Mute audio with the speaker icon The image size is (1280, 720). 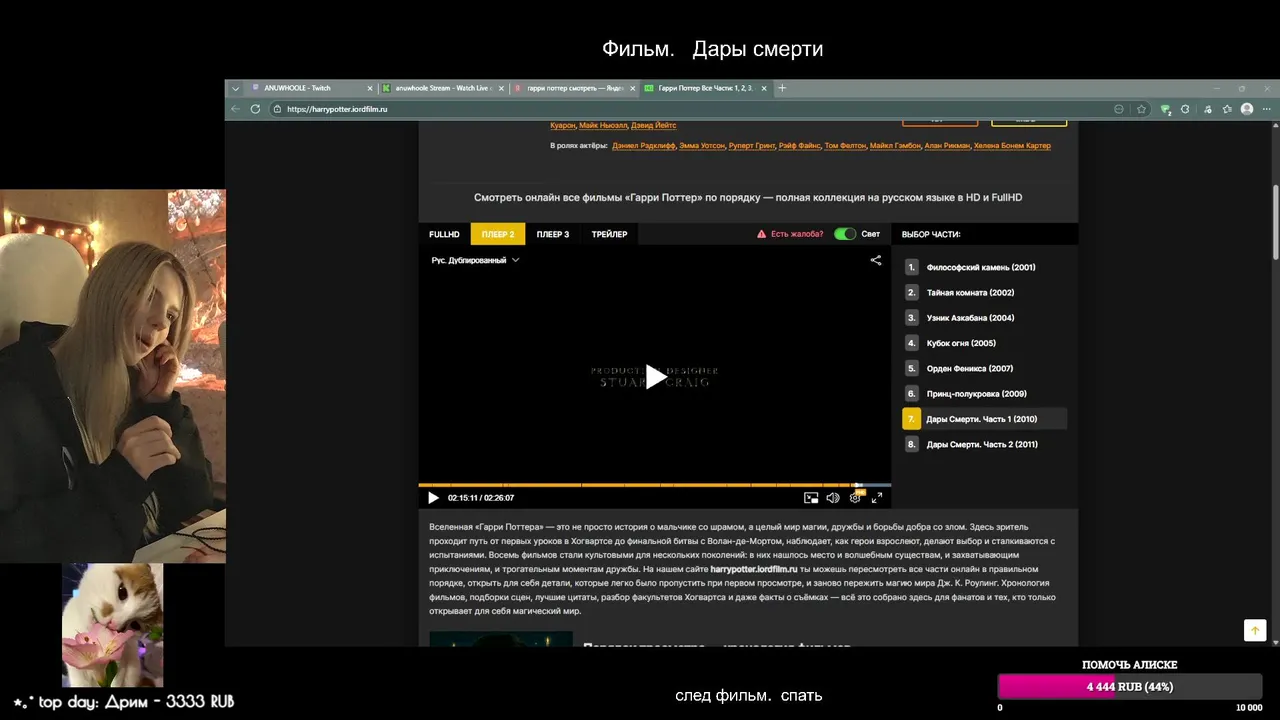click(x=833, y=498)
